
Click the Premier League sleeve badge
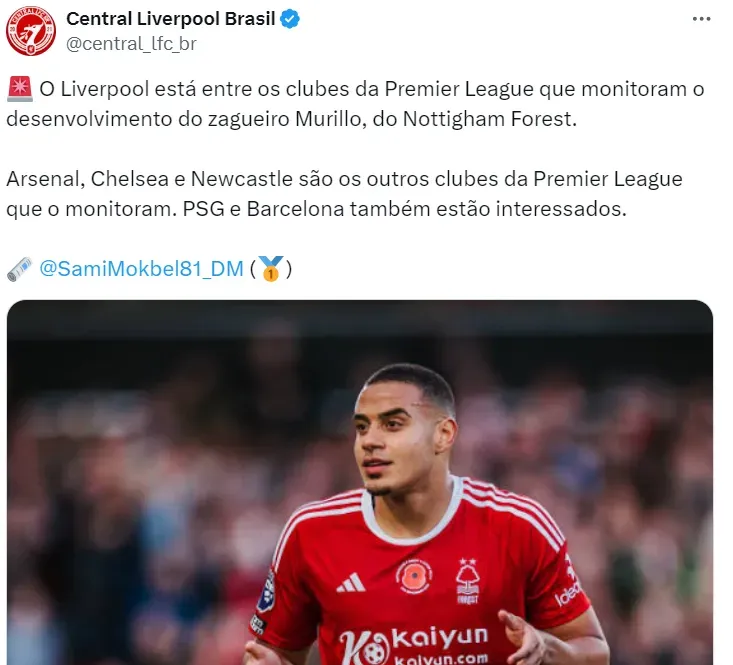click(x=267, y=593)
